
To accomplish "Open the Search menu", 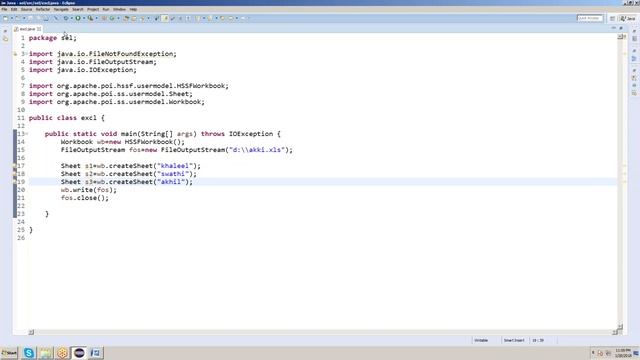I will [x=78, y=9].
